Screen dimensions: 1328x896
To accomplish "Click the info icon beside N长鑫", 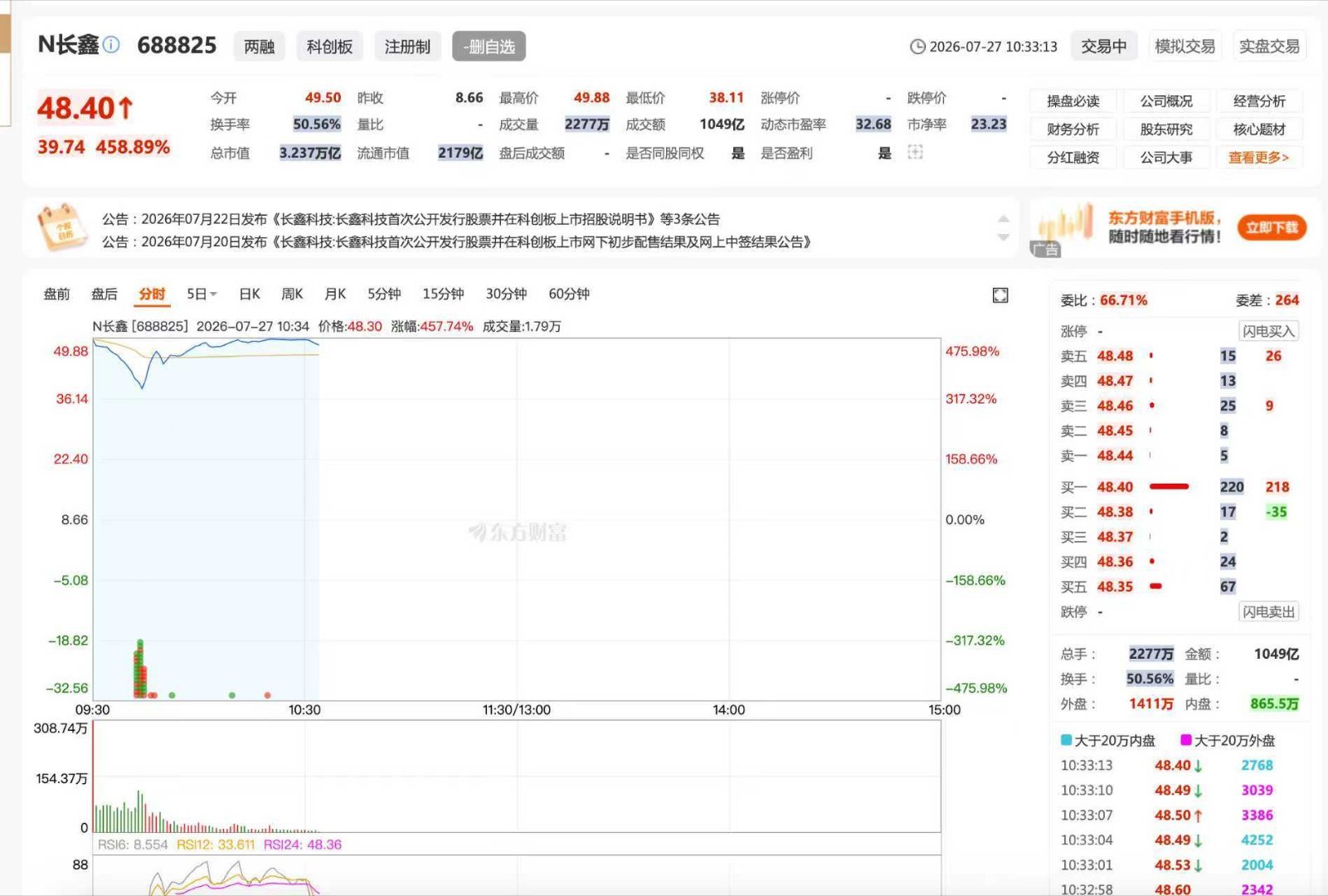I will (111, 45).
